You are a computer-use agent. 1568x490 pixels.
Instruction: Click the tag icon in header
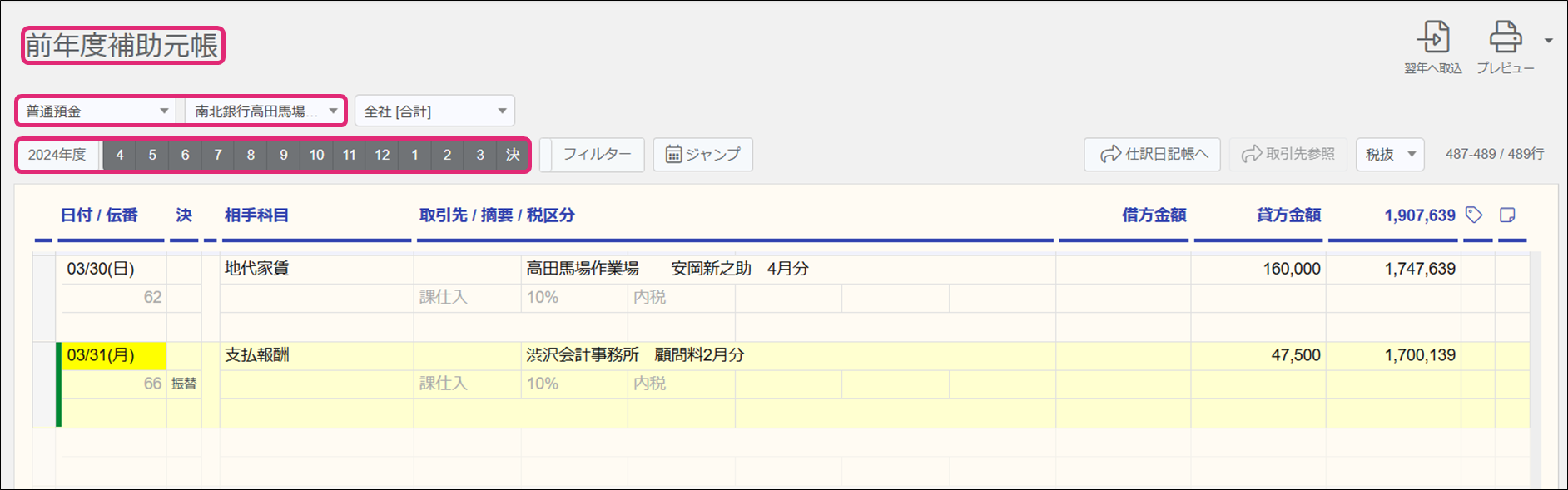[1474, 215]
